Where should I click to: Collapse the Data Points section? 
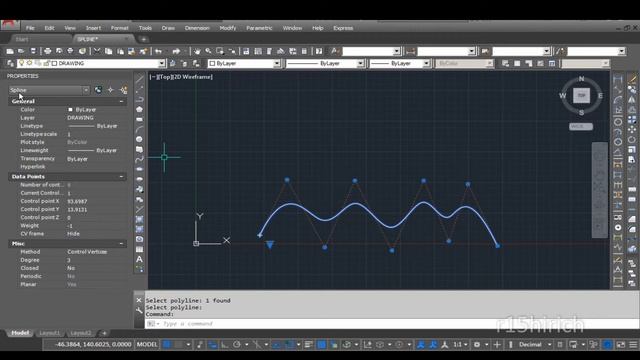click(121, 176)
